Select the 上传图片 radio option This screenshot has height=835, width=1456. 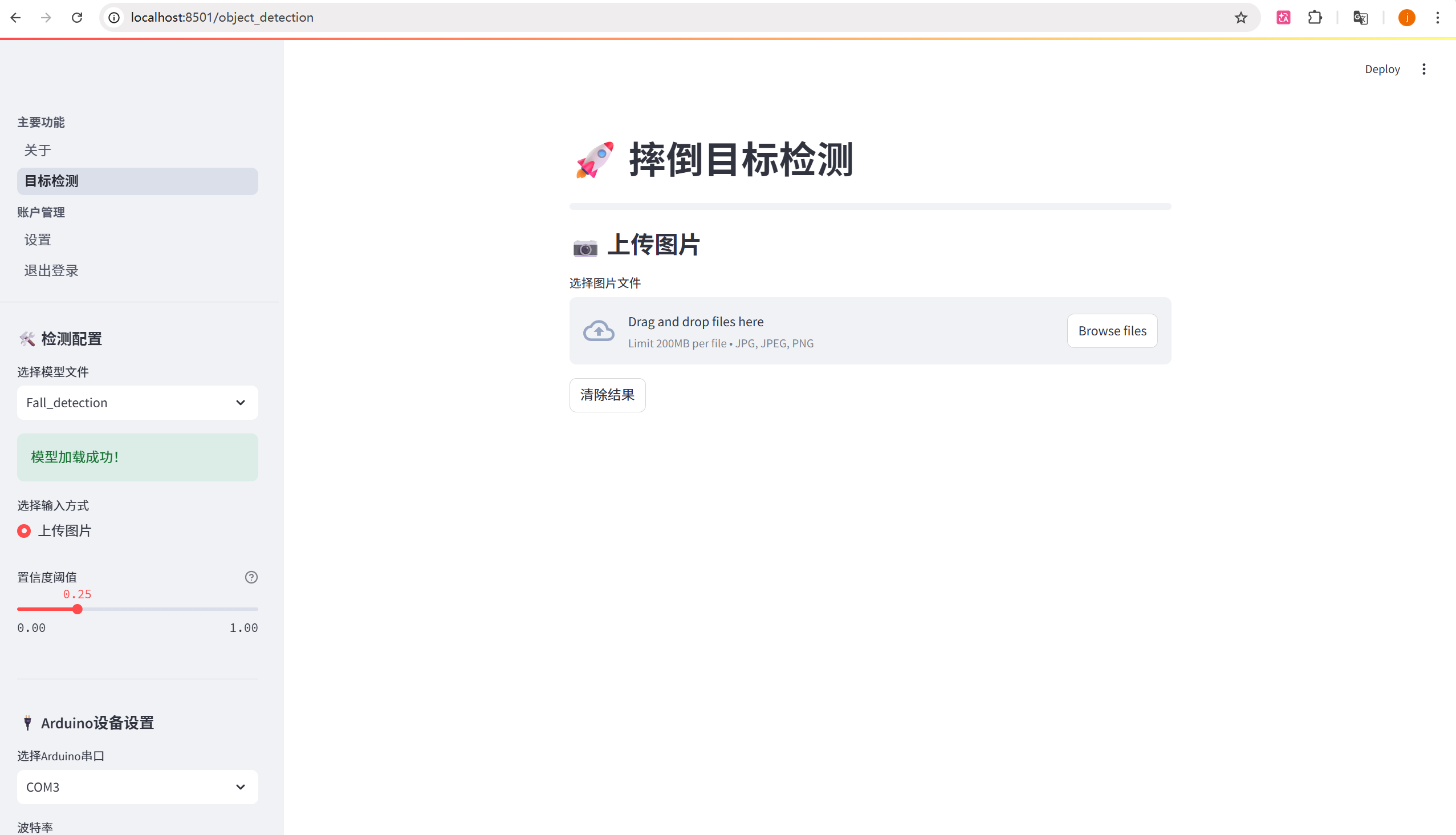point(24,530)
